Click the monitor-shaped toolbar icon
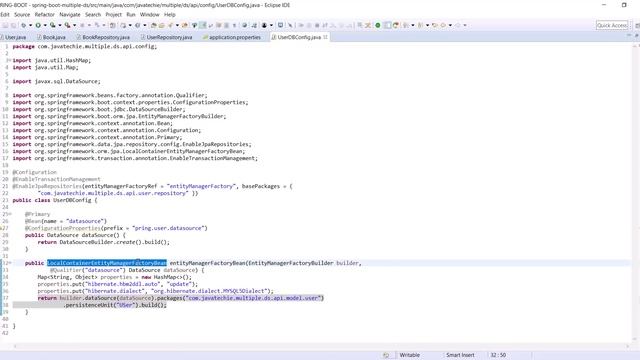This screenshot has height=360, width=640. 280,25
